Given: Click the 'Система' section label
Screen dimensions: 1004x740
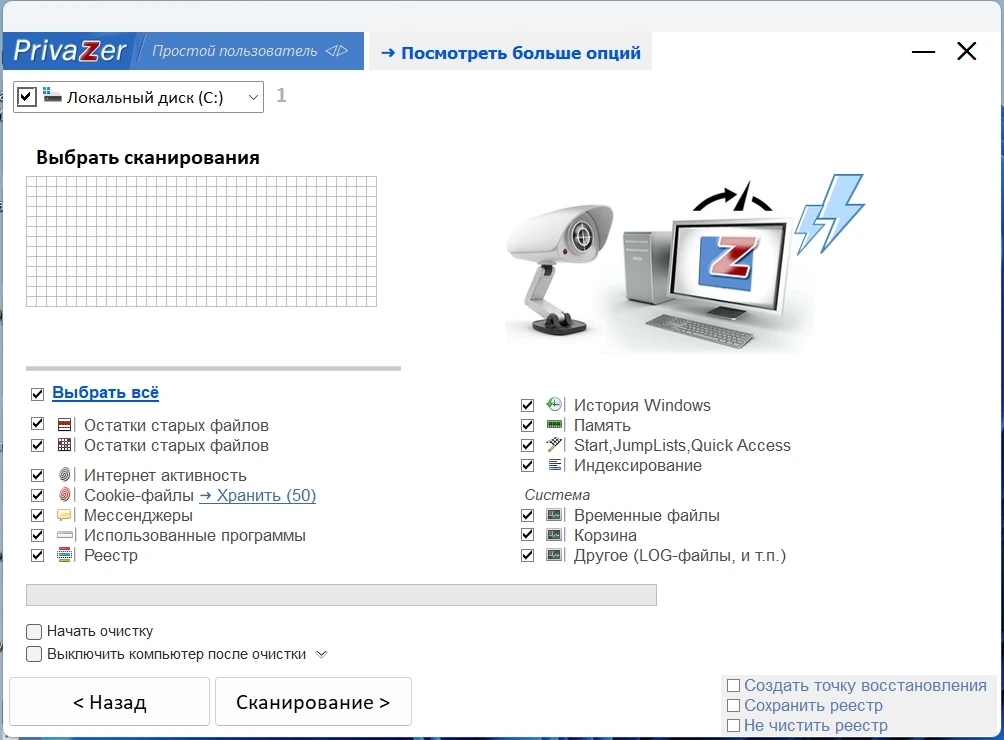Looking at the screenshot, I should click(557, 495).
